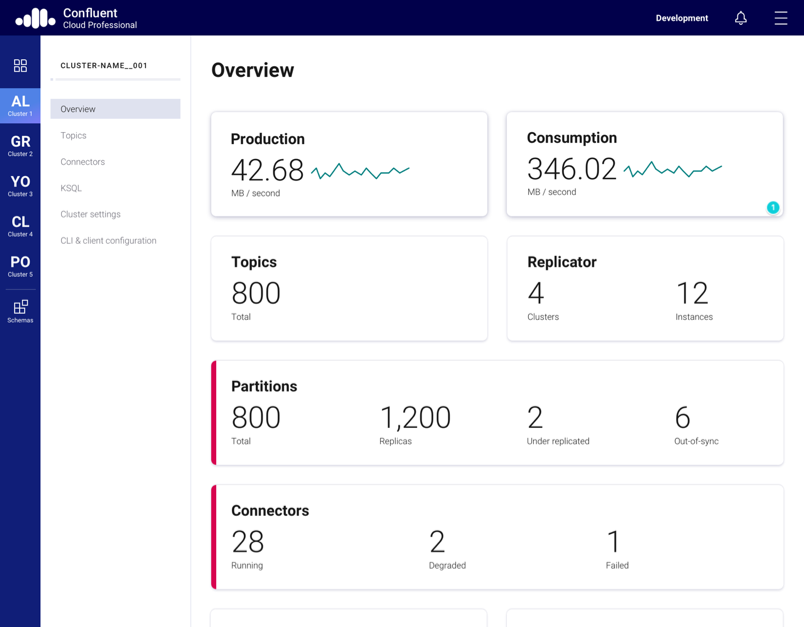Viewport: 804px width, 627px height.
Task: Open the hamburger menu
Action: (x=781, y=18)
